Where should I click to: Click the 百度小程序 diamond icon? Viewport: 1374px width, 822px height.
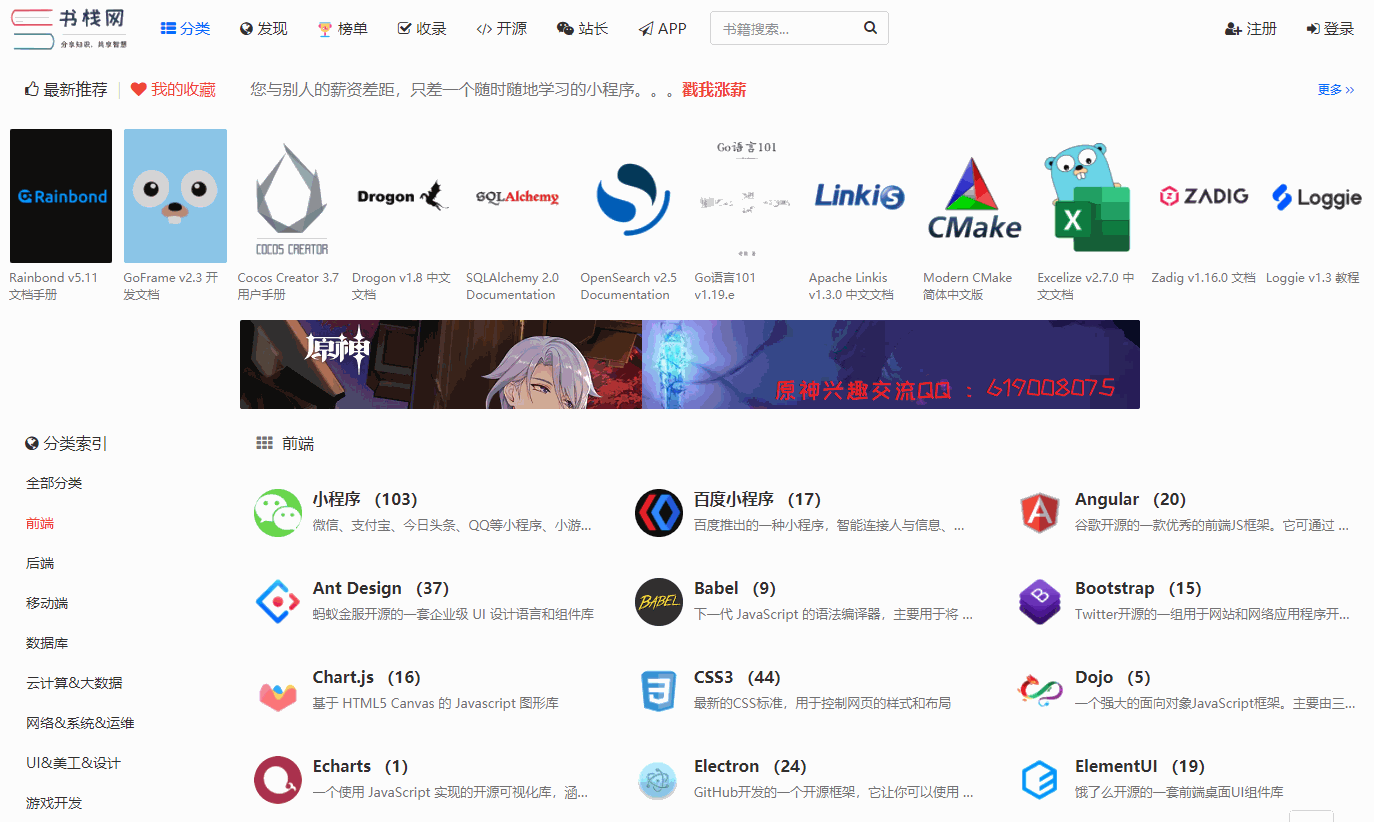(658, 512)
